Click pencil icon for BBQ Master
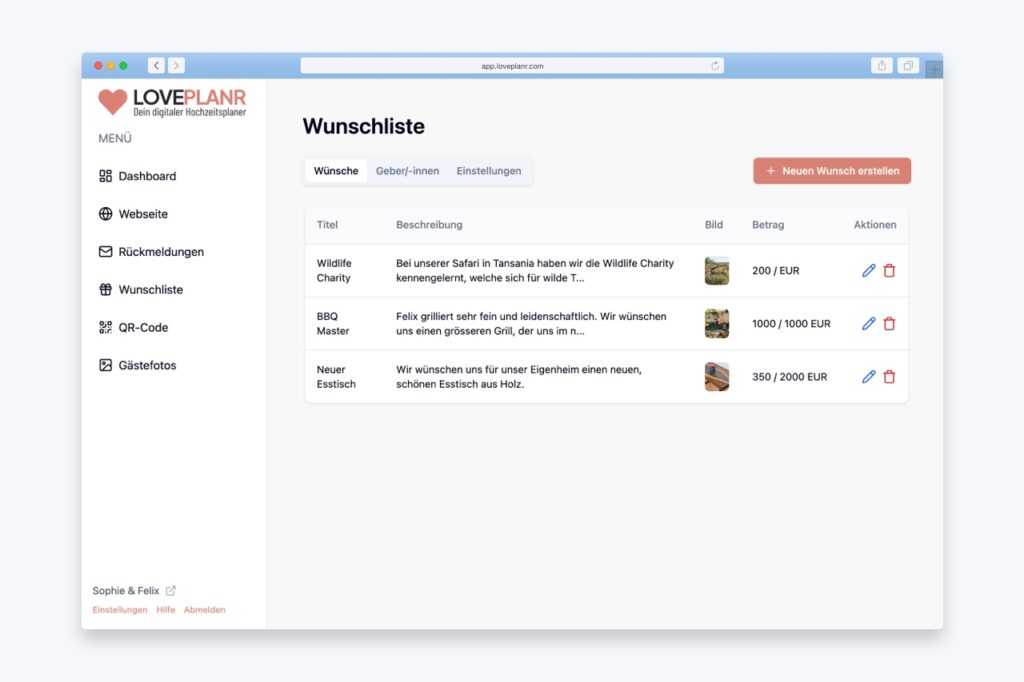The image size is (1024, 682). point(868,324)
